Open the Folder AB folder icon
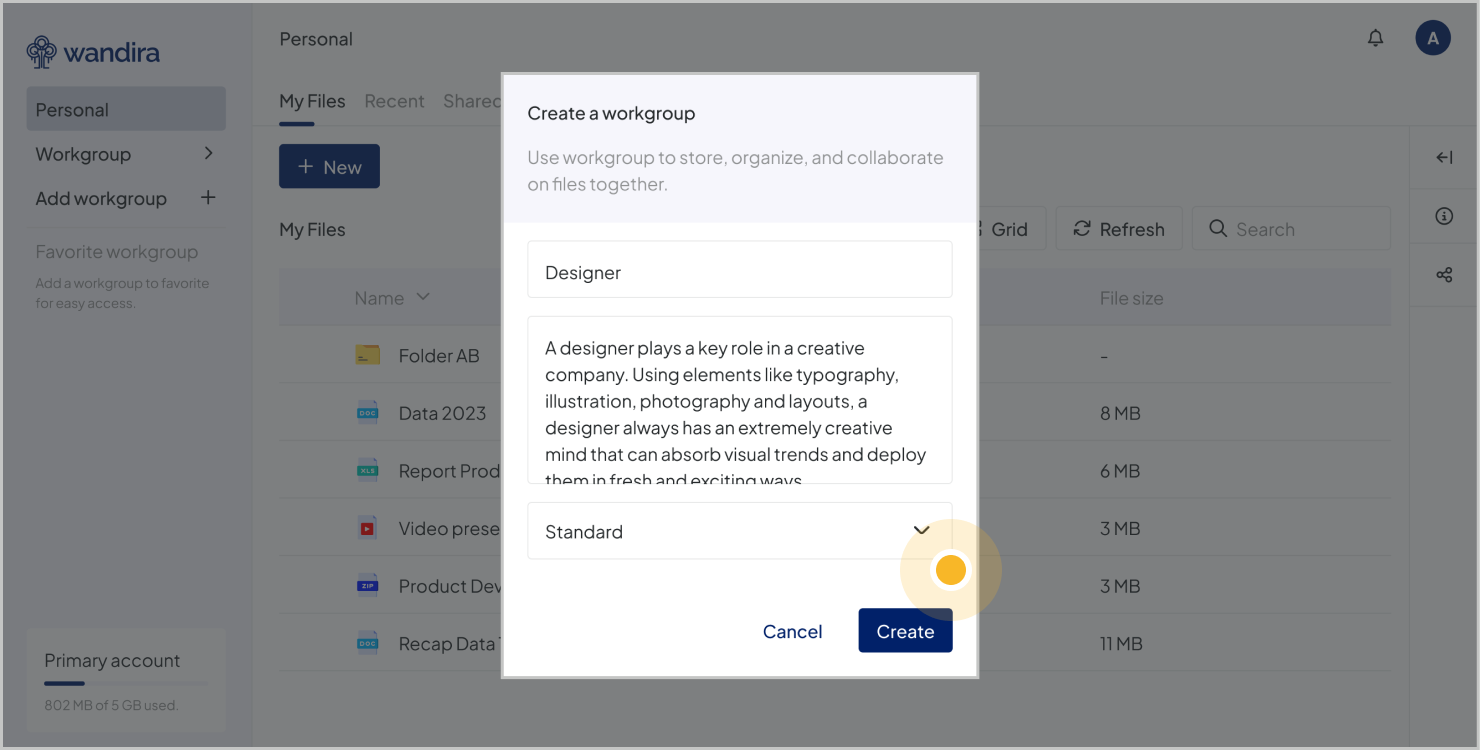The height and width of the screenshot is (750, 1480). (368, 355)
